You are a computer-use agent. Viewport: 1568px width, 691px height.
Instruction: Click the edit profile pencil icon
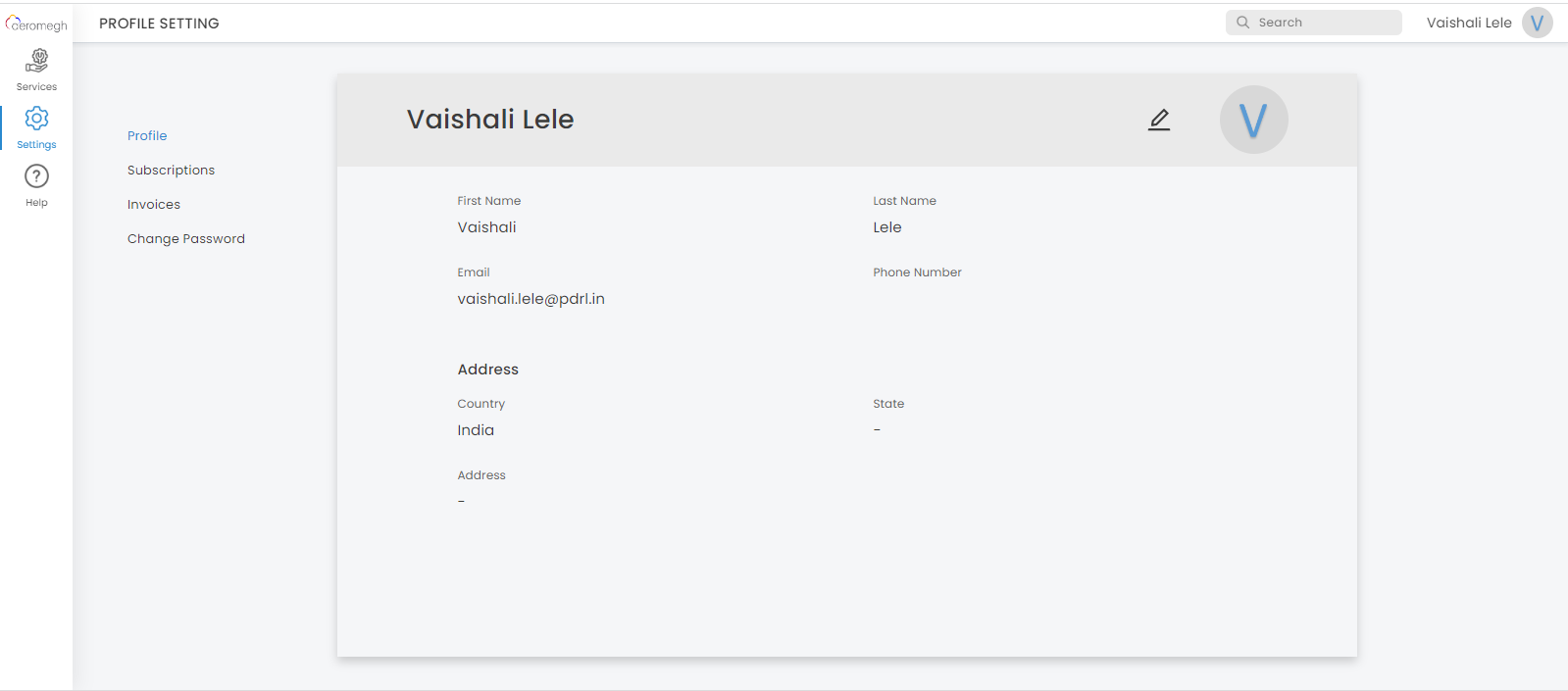pyautogui.click(x=1159, y=120)
